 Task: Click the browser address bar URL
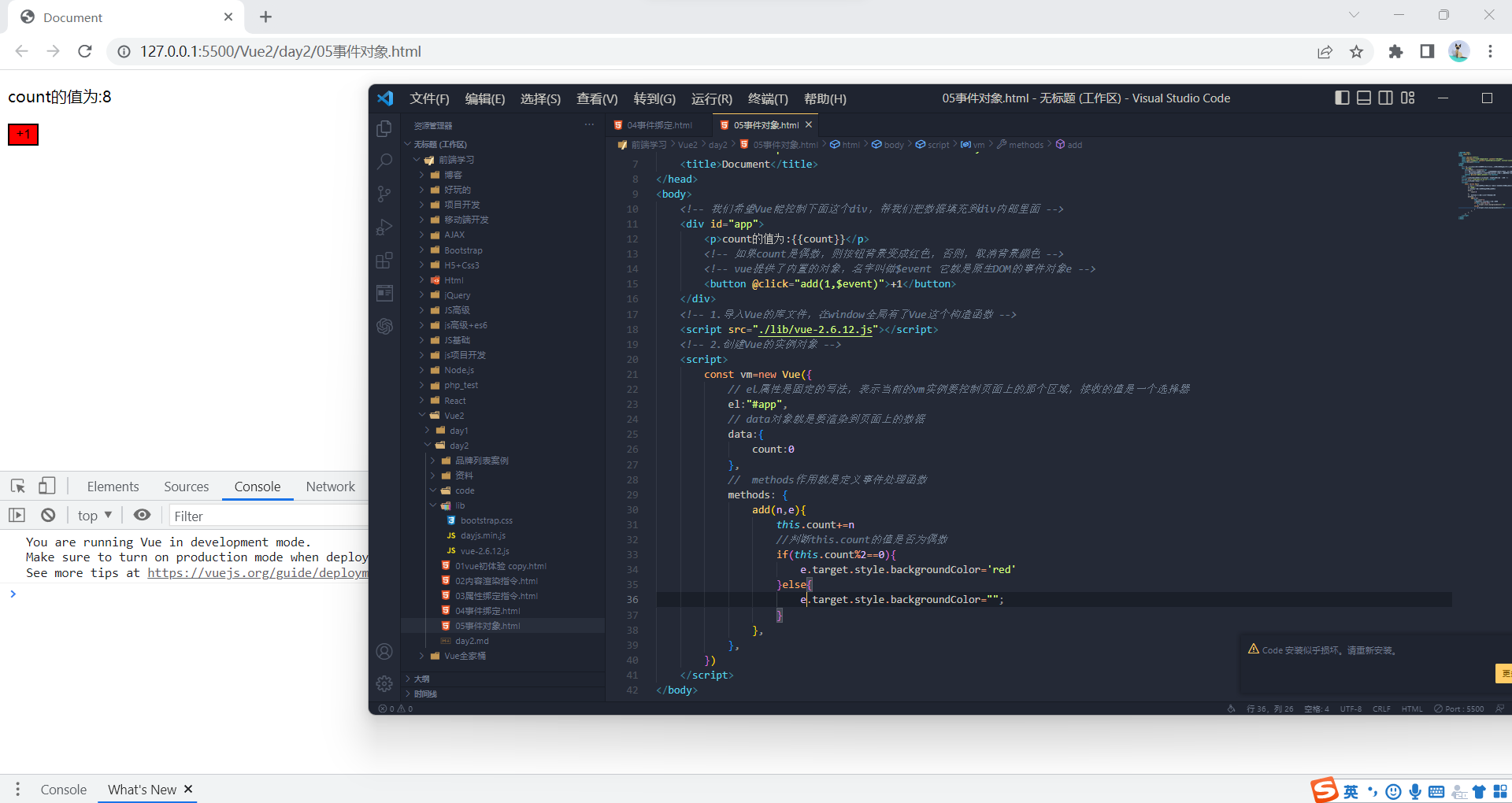(x=280, y=51)
